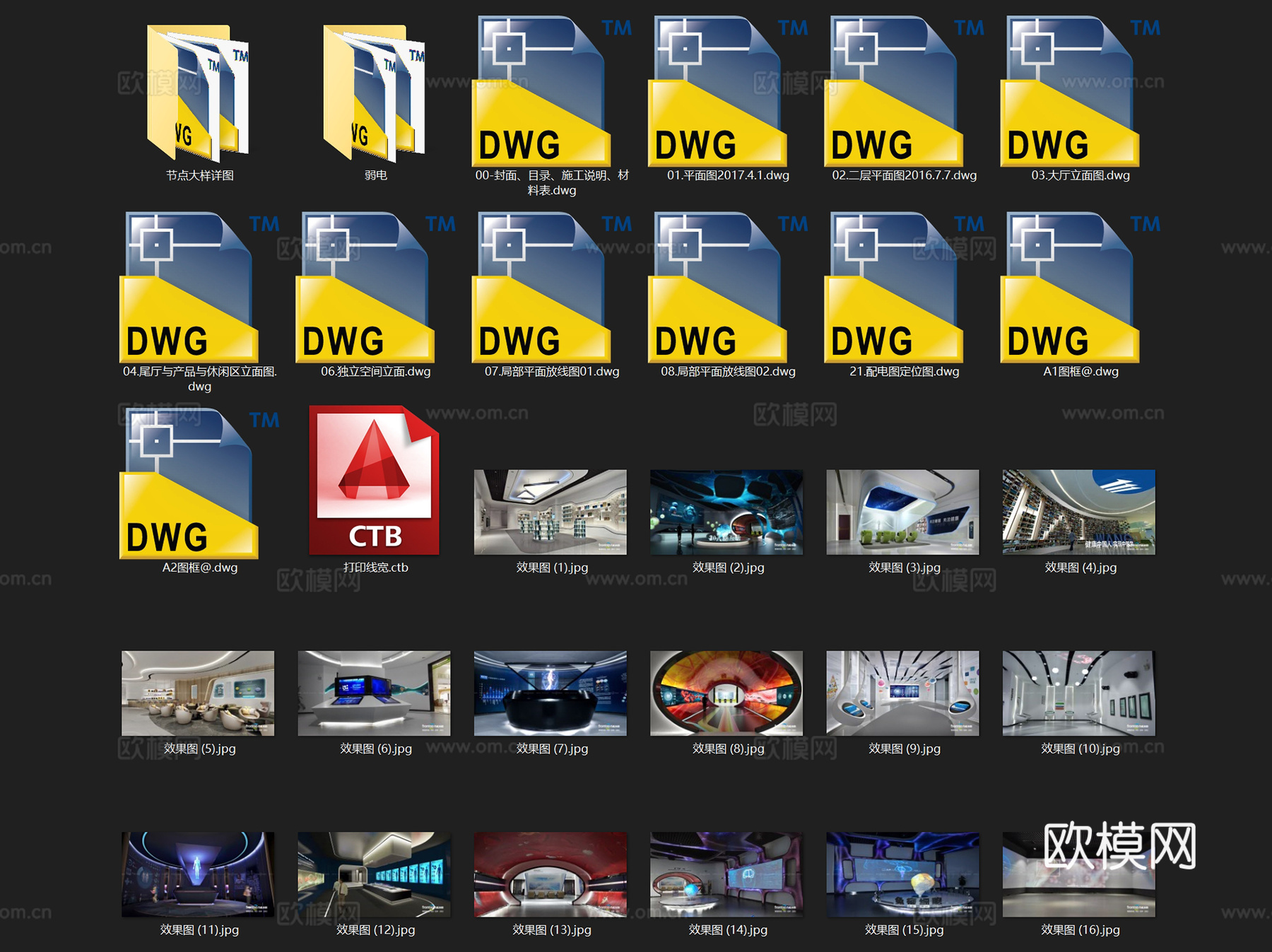Click the file name 03.大厅立面图.dwg

[1080, 175]
